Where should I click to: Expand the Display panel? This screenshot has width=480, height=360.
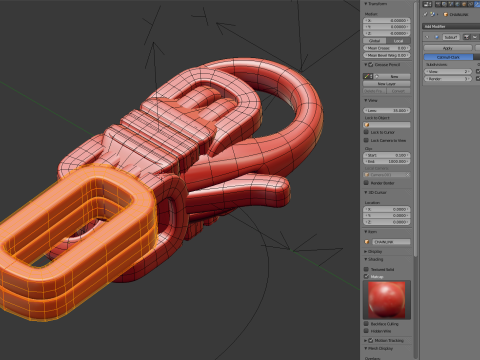(366, 251)
